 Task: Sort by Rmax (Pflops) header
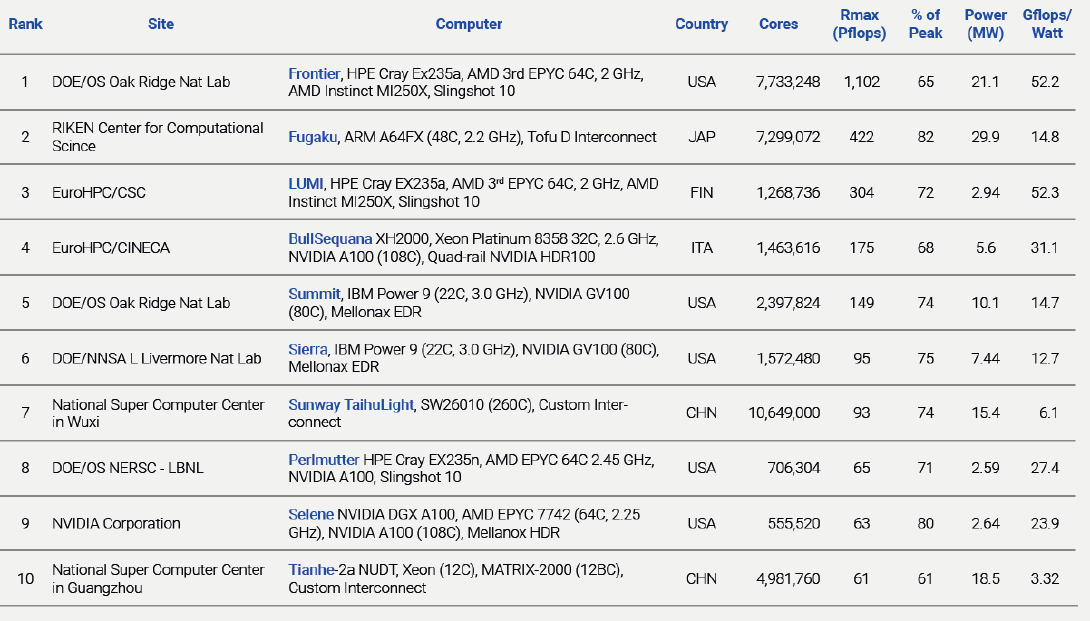pos(860,22)
